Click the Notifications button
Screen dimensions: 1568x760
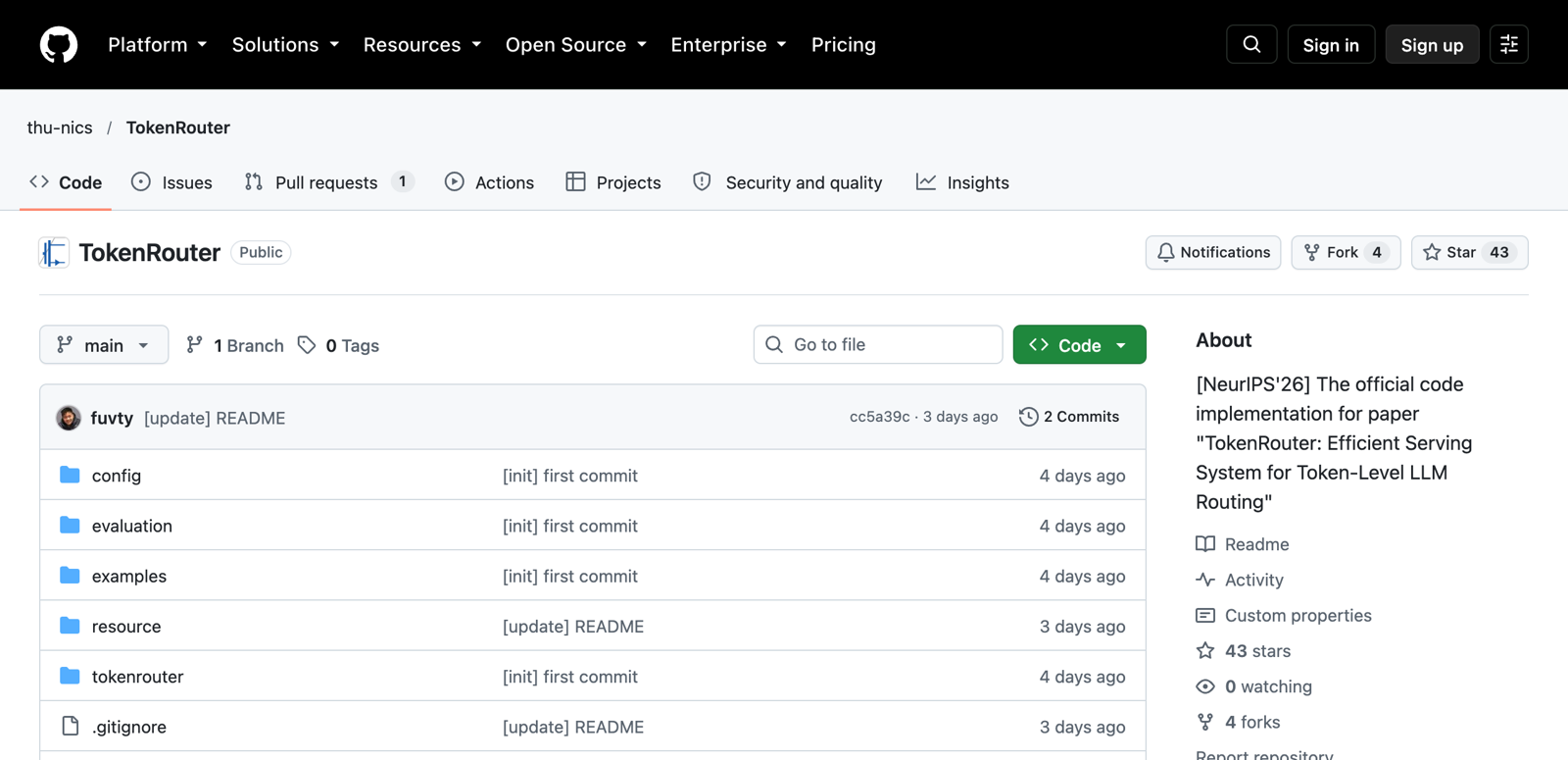click(x=1213, y=252)
